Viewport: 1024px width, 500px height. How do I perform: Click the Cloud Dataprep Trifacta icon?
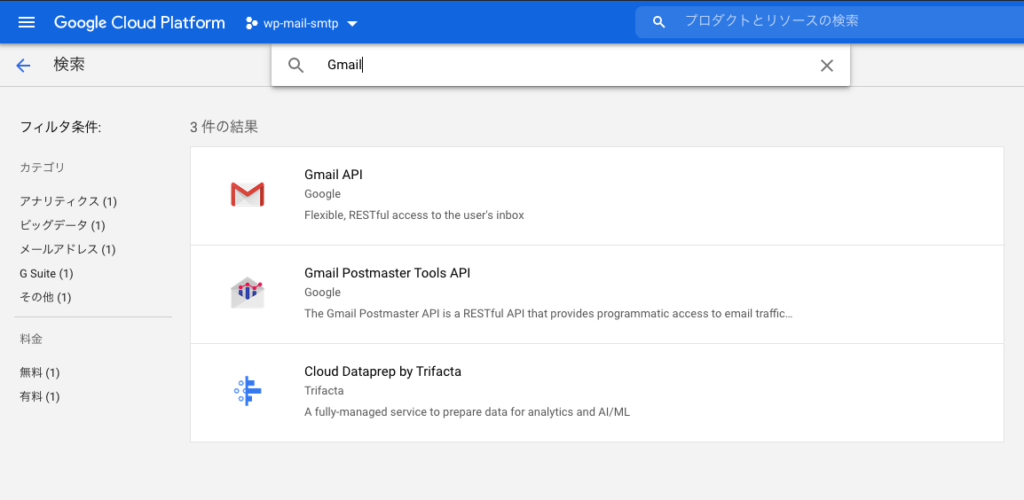247,391
